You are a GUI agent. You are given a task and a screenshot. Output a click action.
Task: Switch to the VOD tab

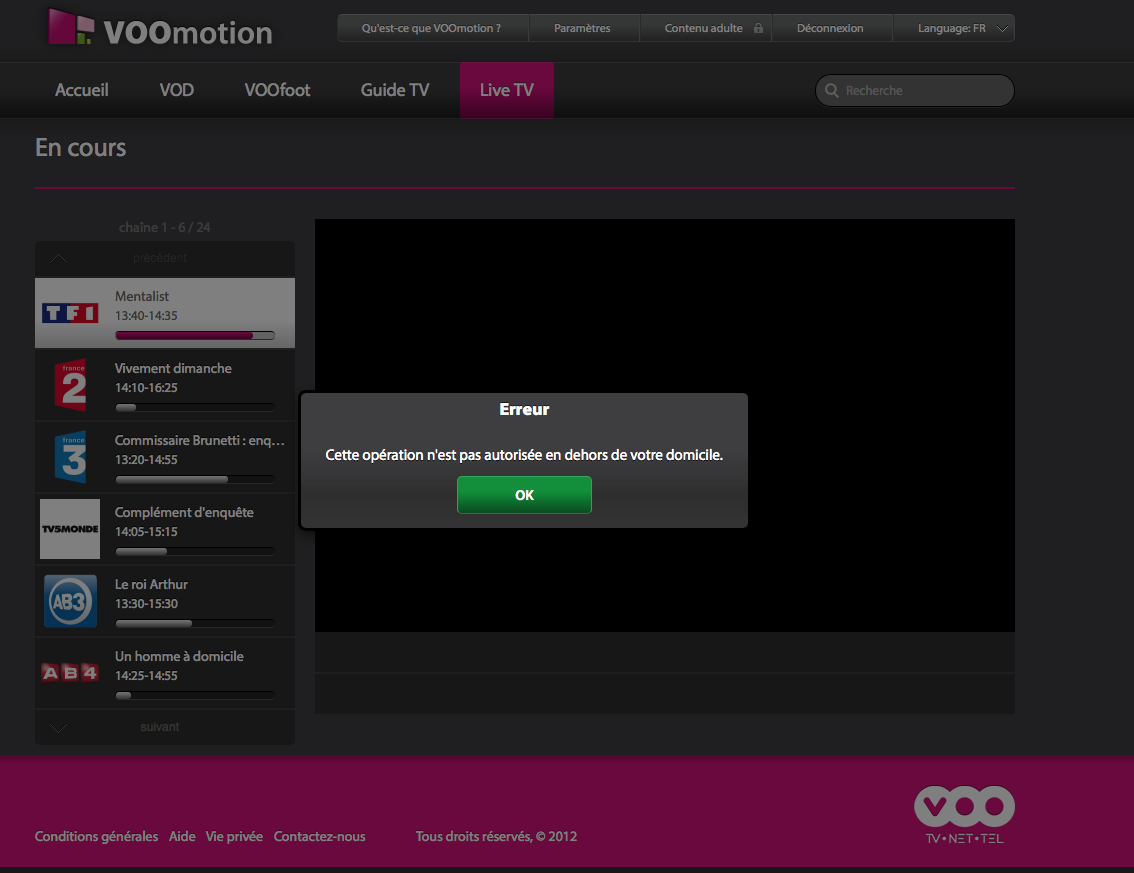point(177,90)
